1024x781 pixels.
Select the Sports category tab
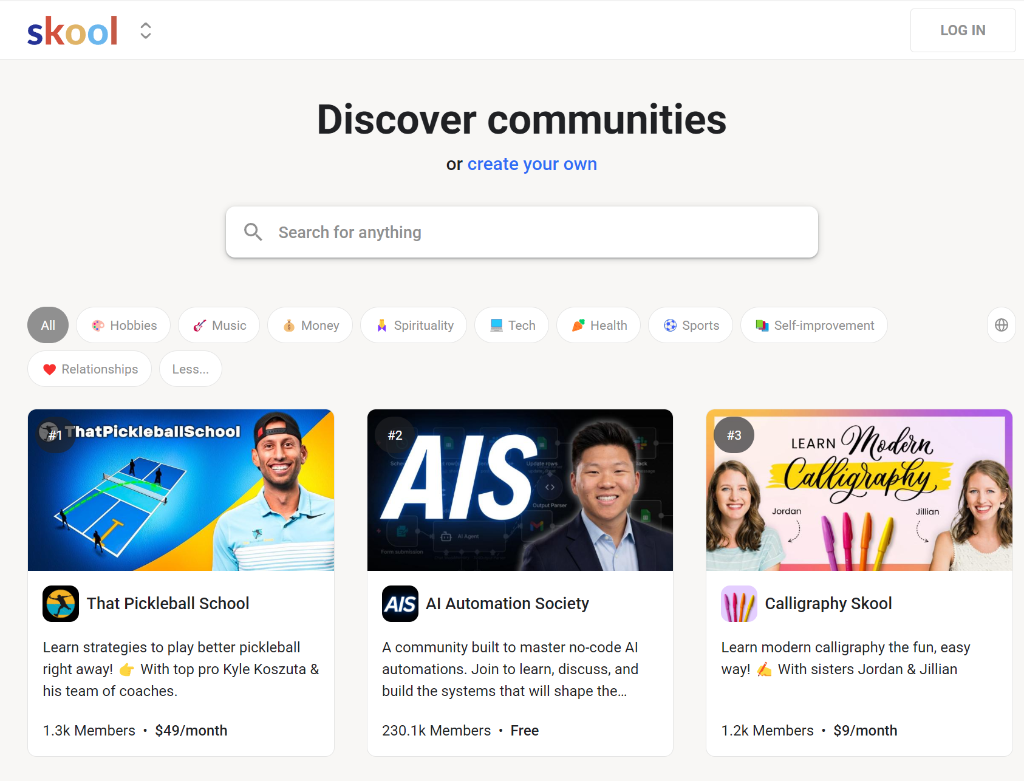(690, 324)
